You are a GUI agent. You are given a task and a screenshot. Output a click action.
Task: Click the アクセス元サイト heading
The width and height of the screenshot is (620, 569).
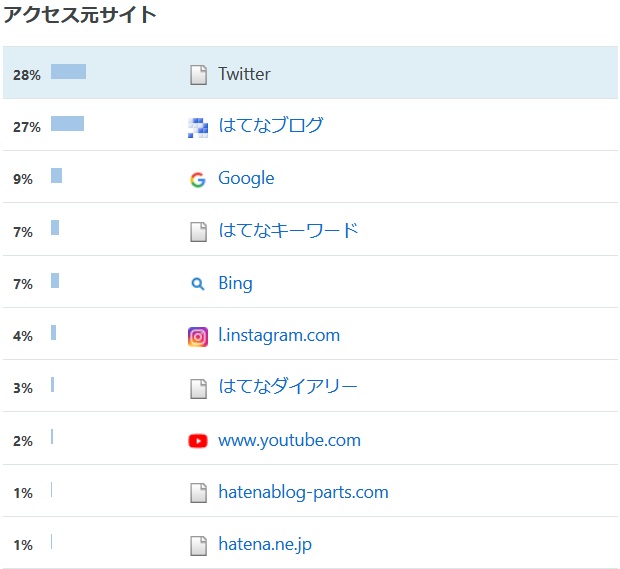(x=80, y=15)
